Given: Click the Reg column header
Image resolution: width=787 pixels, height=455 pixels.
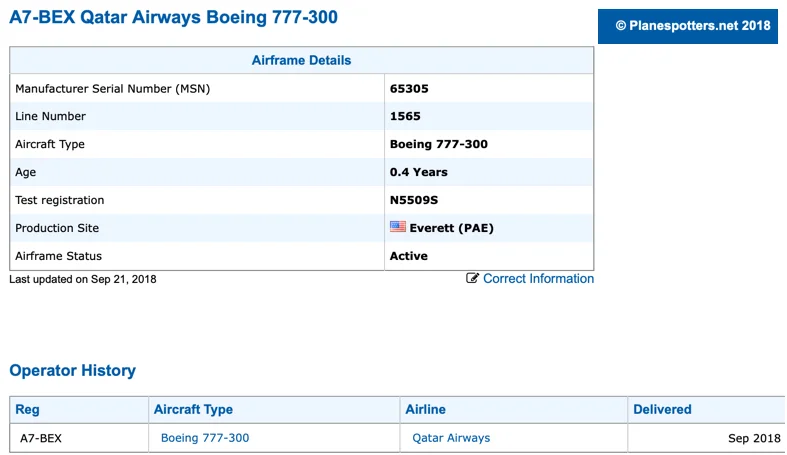Looking at the screenshot, I should coord(28,409).
